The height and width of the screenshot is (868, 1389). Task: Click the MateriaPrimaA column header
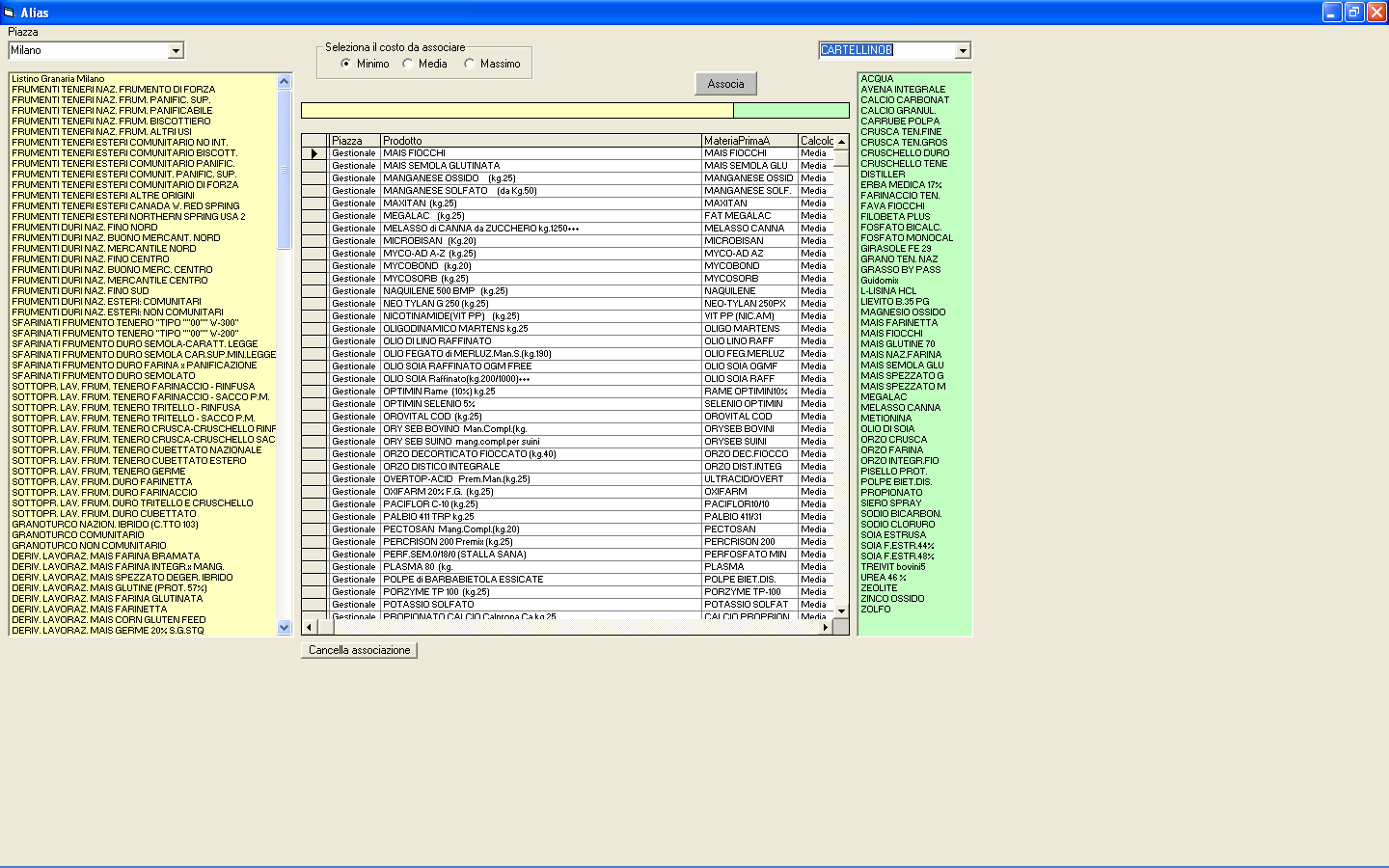[x=749, y=141]
